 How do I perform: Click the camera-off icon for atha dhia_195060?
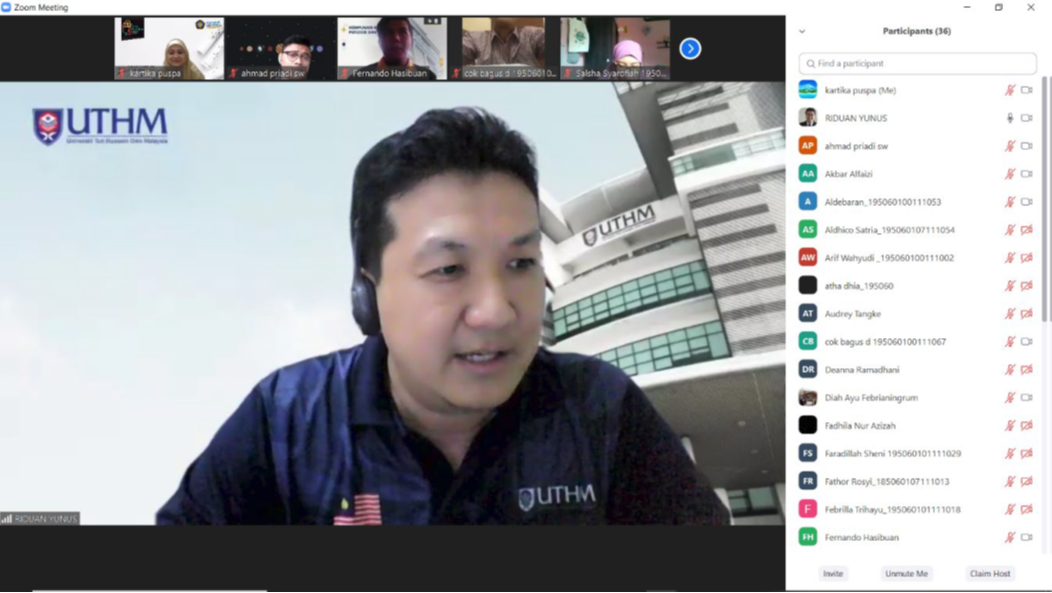pos(1027,286)
